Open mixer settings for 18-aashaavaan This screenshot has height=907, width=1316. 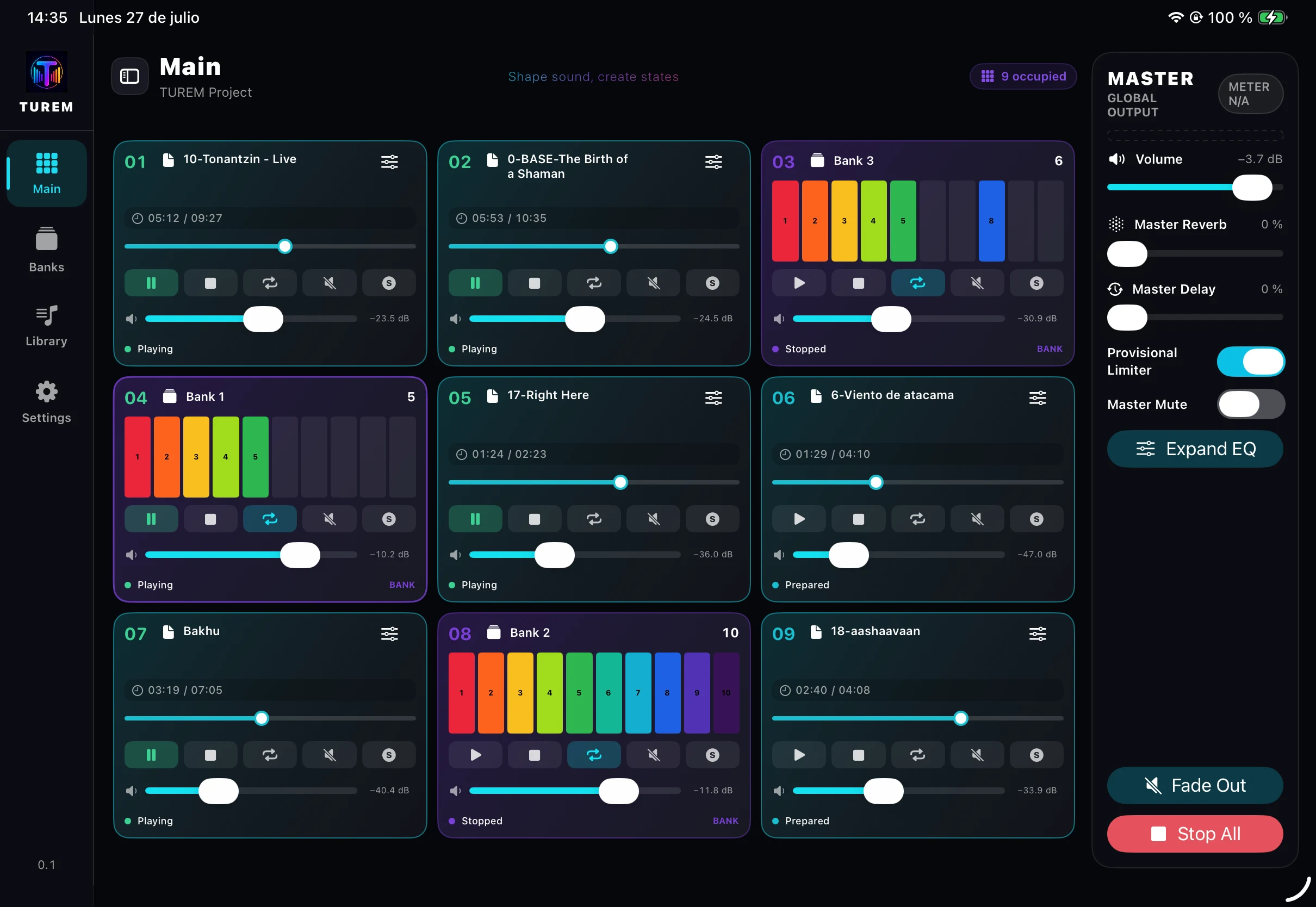[x=1037, y=633]
